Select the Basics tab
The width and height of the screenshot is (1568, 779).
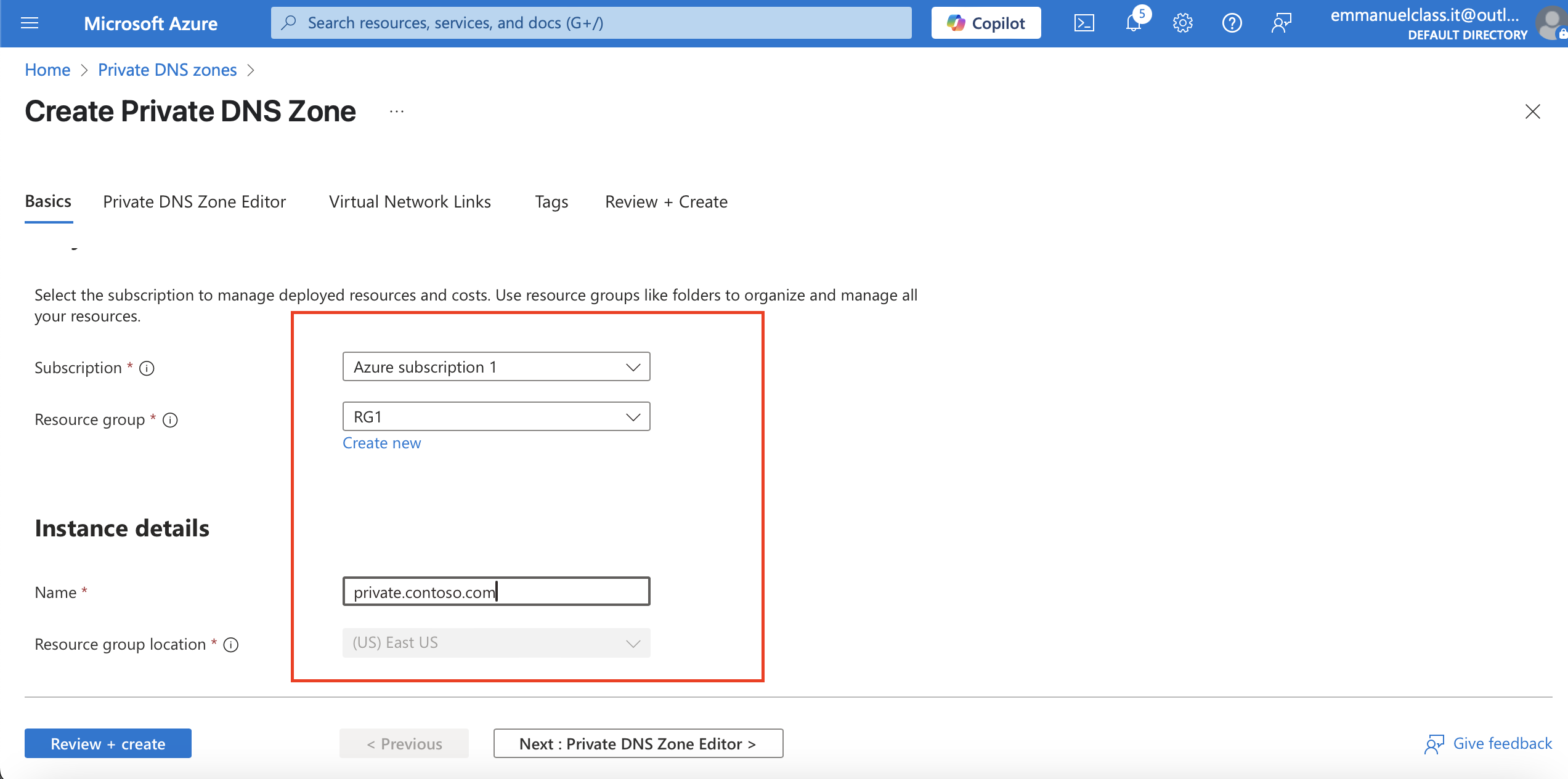pyautogui.click(x=48, y=201)
